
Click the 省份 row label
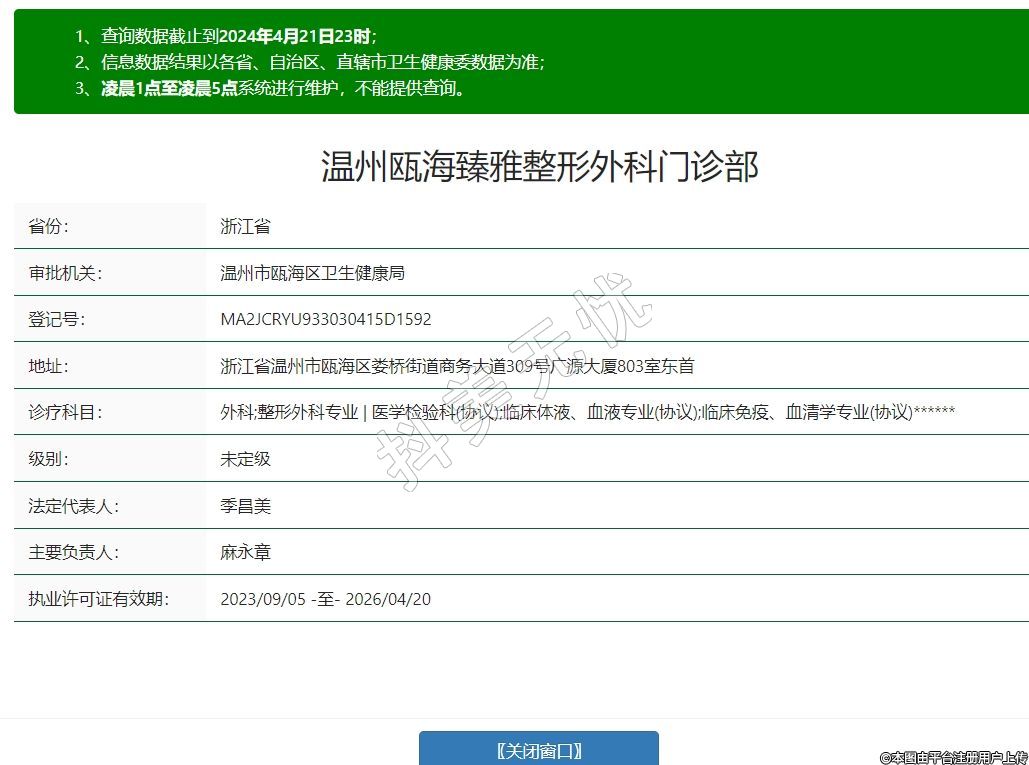[48, 226]
